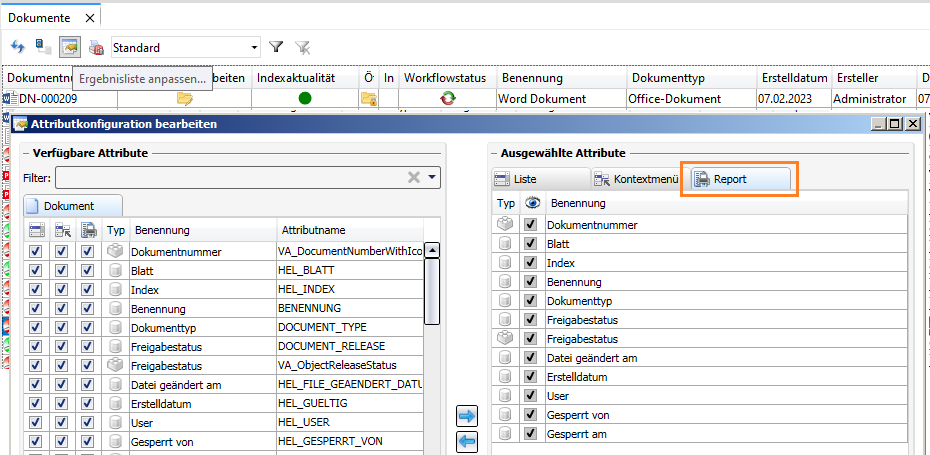Click the scroll up arrow in attribute list
The image size is (930, 455).
[x=432, y=251]
